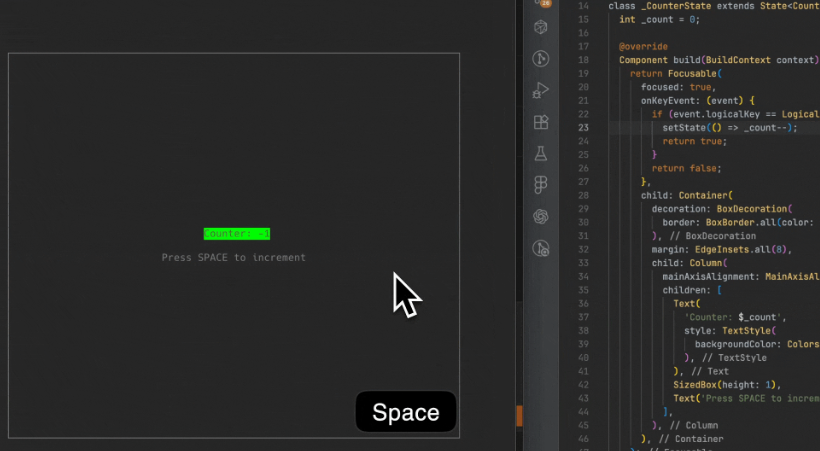Screen dimensions: 820x451
Task: Click 'onKeyEvent: (event) {' on line 21
Action: pos(698,100)
